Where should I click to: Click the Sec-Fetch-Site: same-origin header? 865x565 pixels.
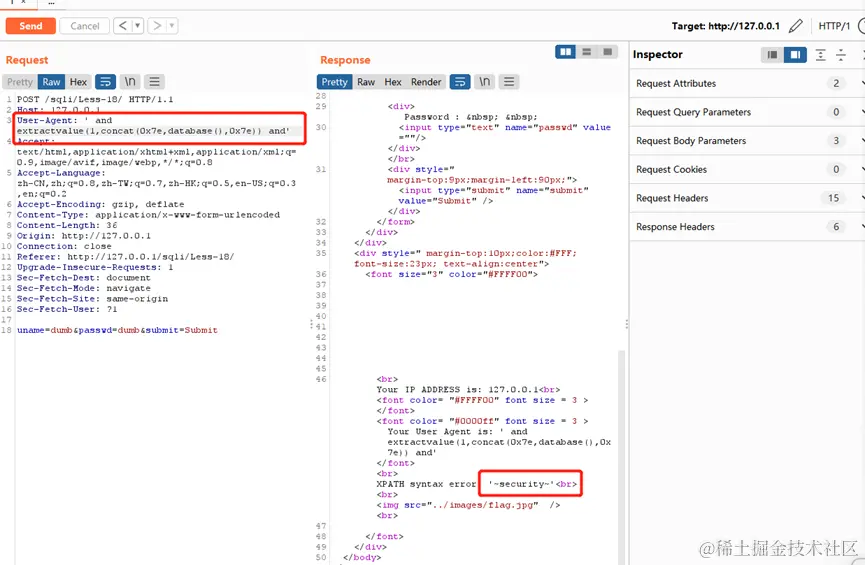pos(92,299)
